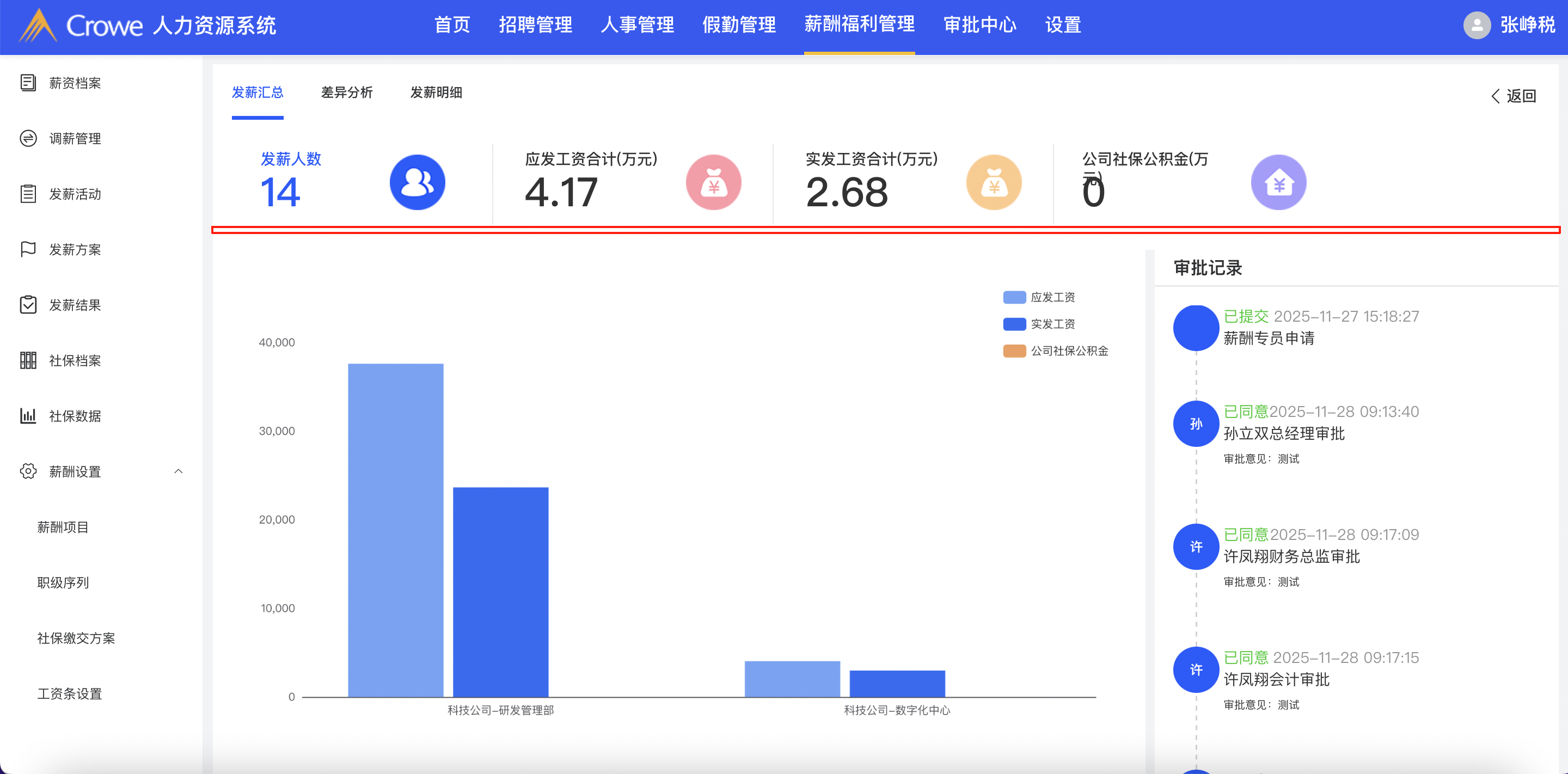The width and height of the screenshot is (1568, 774).
Task: Open the 假勤管理 top menu
Action: [x=738, y=26]
